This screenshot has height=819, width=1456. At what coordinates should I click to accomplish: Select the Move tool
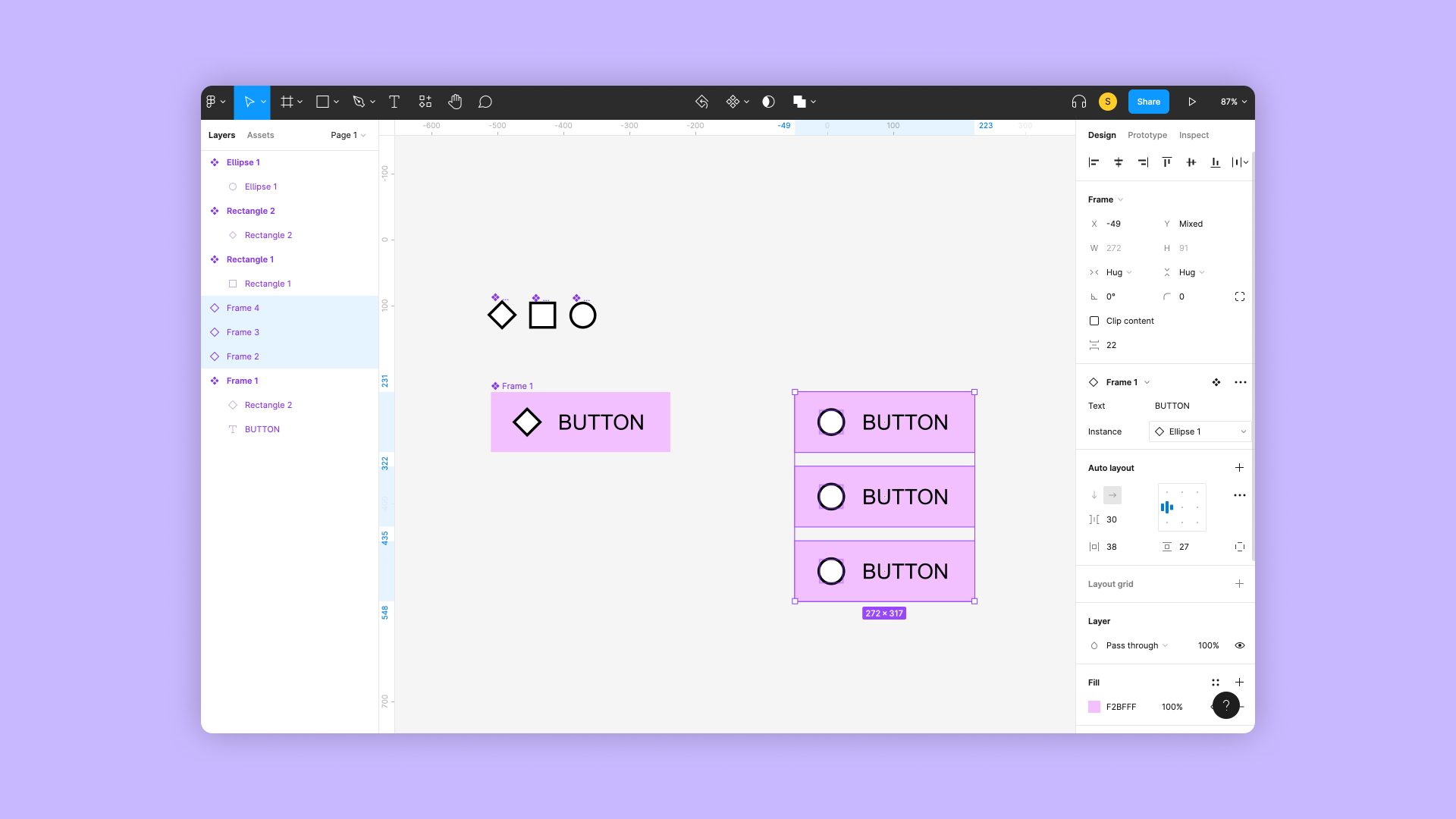[250, 102]
